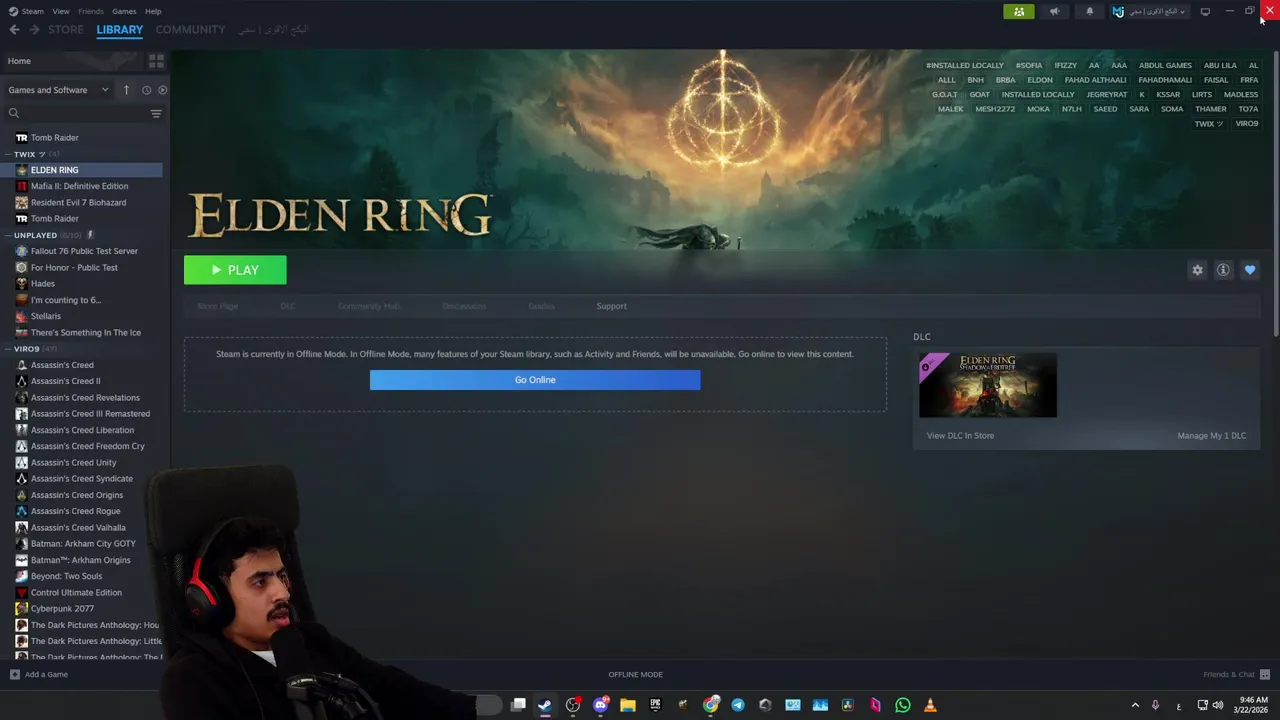Click the ABDUL GAMES collection tag
The width and height of the screenshot is (1280, 720).
(1165, 65)
